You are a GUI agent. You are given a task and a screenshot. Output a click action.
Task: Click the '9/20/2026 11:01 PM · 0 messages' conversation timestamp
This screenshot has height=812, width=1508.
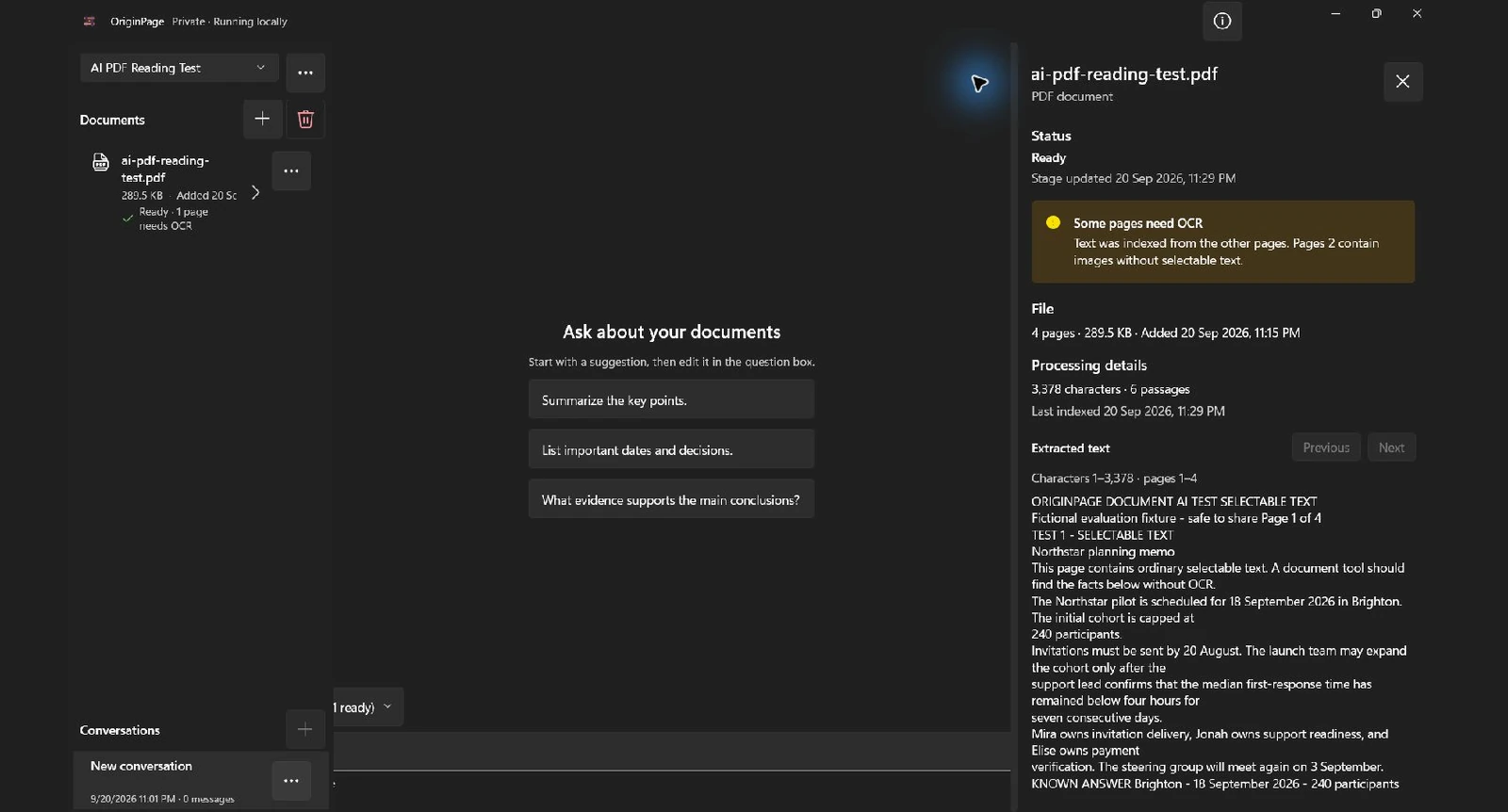(162, 799)
